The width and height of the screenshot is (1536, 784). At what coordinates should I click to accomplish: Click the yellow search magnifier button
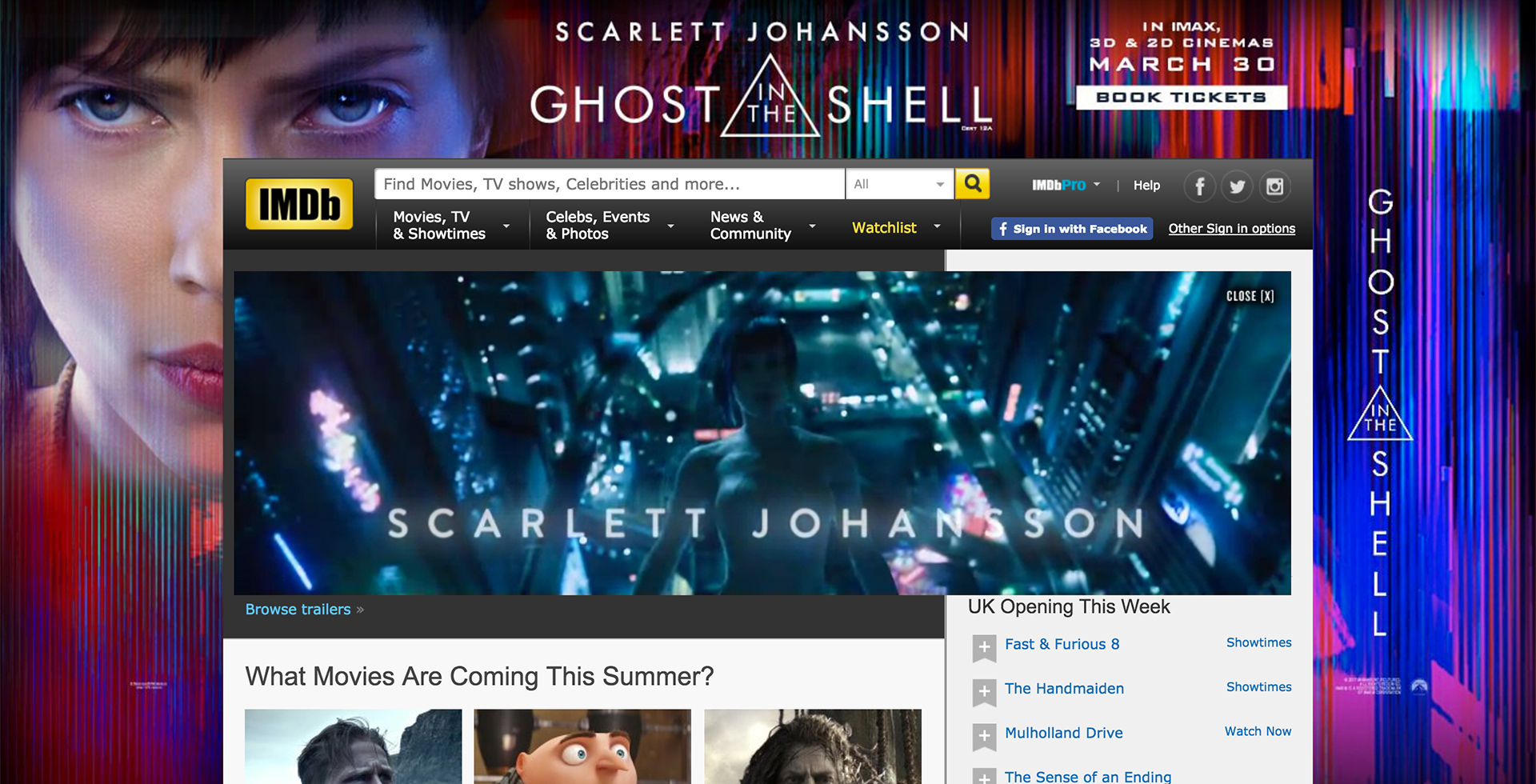973,184
